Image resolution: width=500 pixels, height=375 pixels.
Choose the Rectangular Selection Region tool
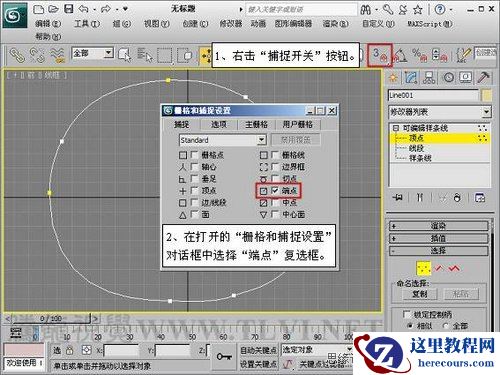[165, 55]
